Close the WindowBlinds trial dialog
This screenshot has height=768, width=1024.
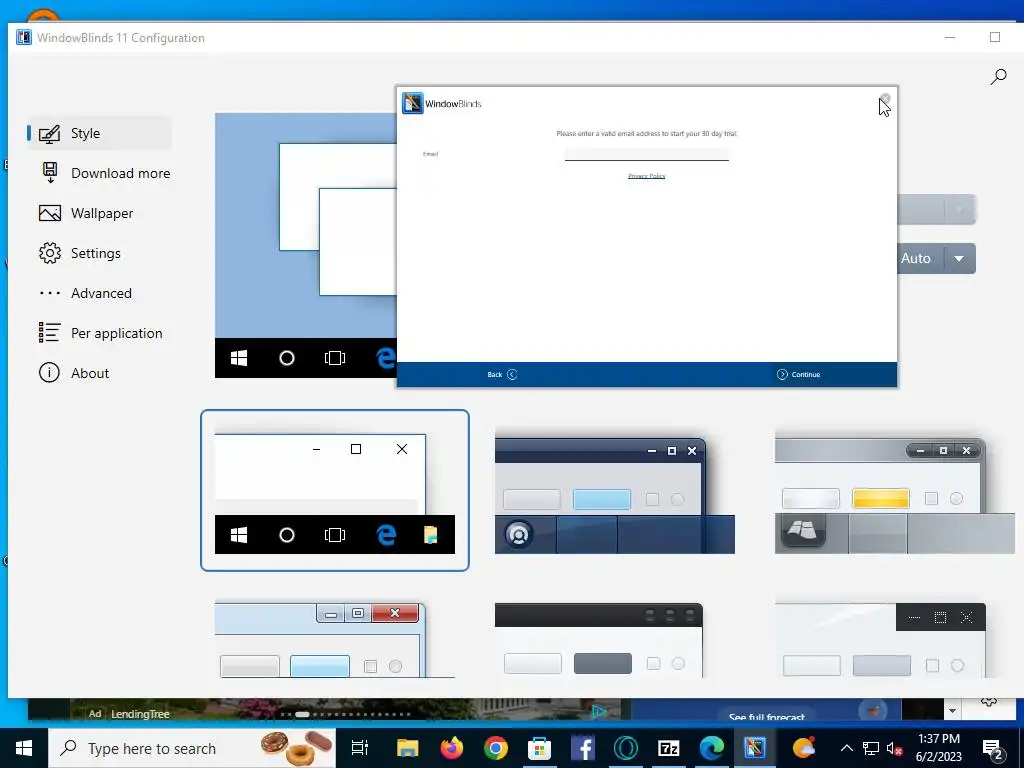click(885, 99)
